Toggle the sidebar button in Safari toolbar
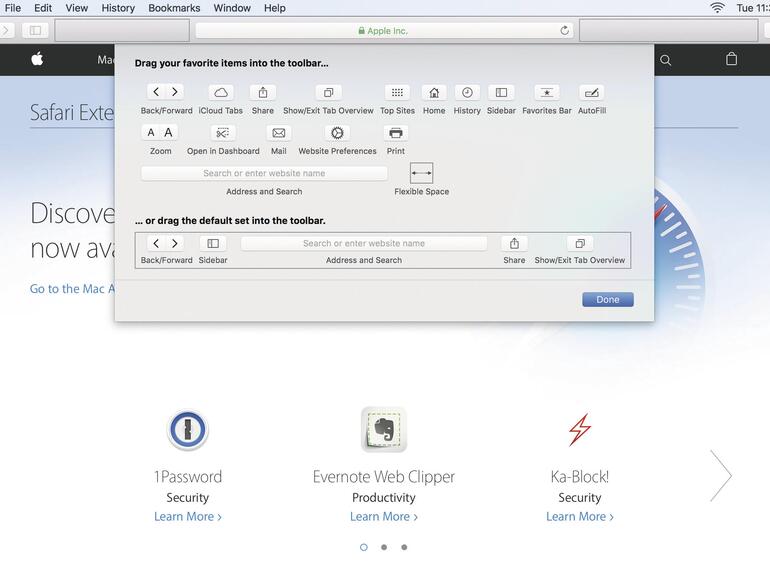This screenshot has height=578, width=770. [35, 30]
